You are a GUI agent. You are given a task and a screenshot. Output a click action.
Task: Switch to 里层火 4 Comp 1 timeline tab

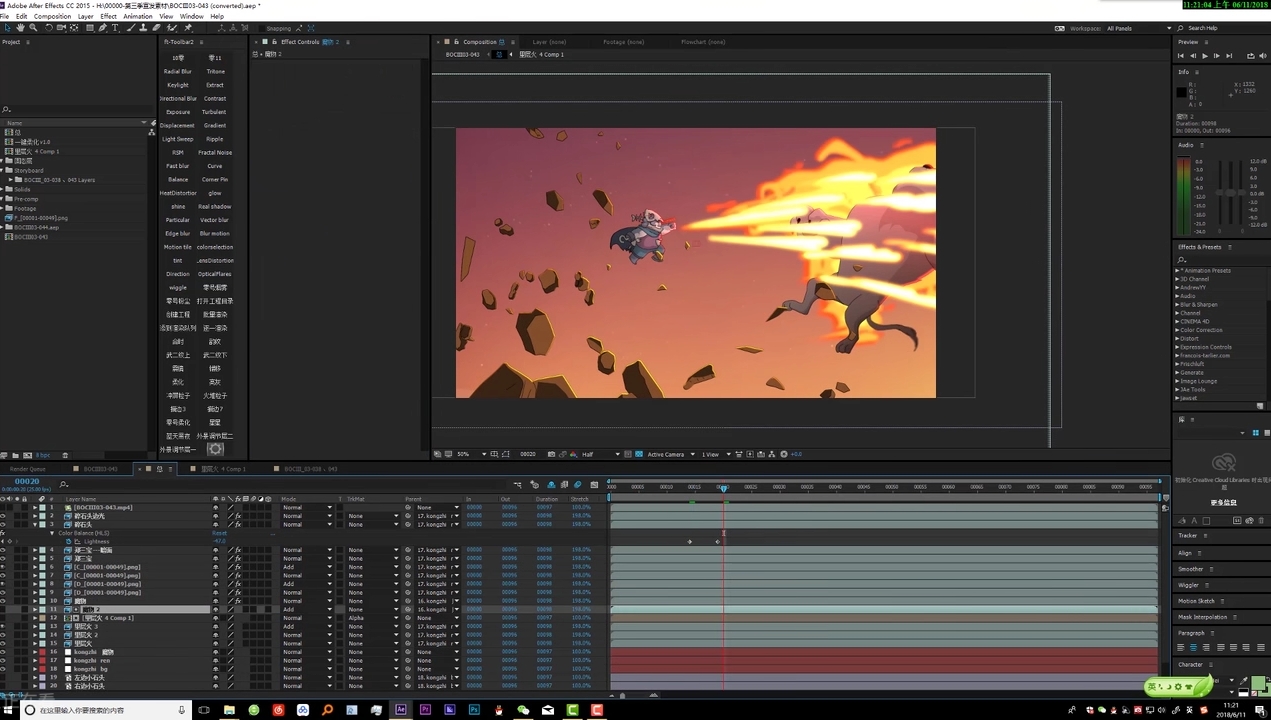point(223,468)
